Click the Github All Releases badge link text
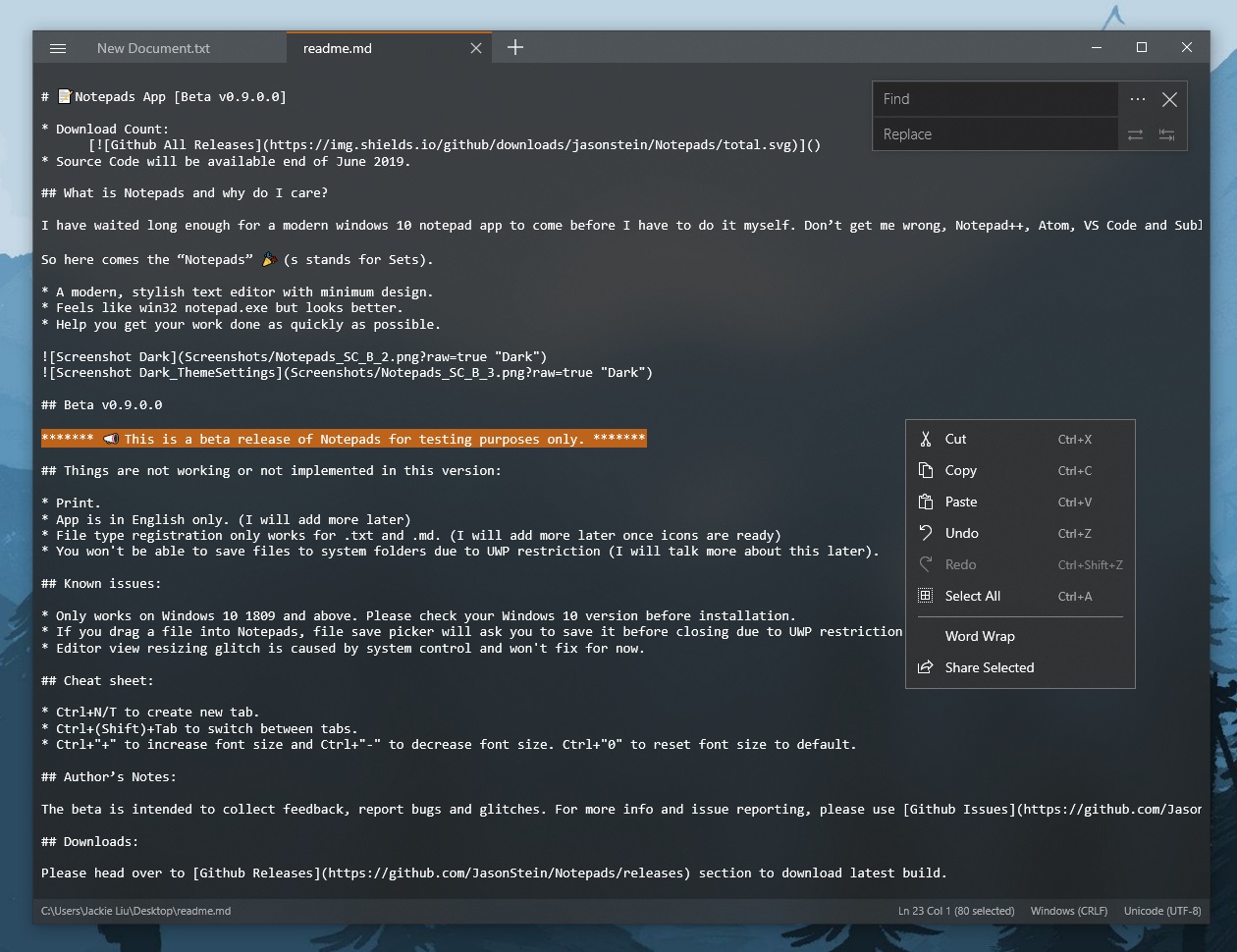 [455, 145]
